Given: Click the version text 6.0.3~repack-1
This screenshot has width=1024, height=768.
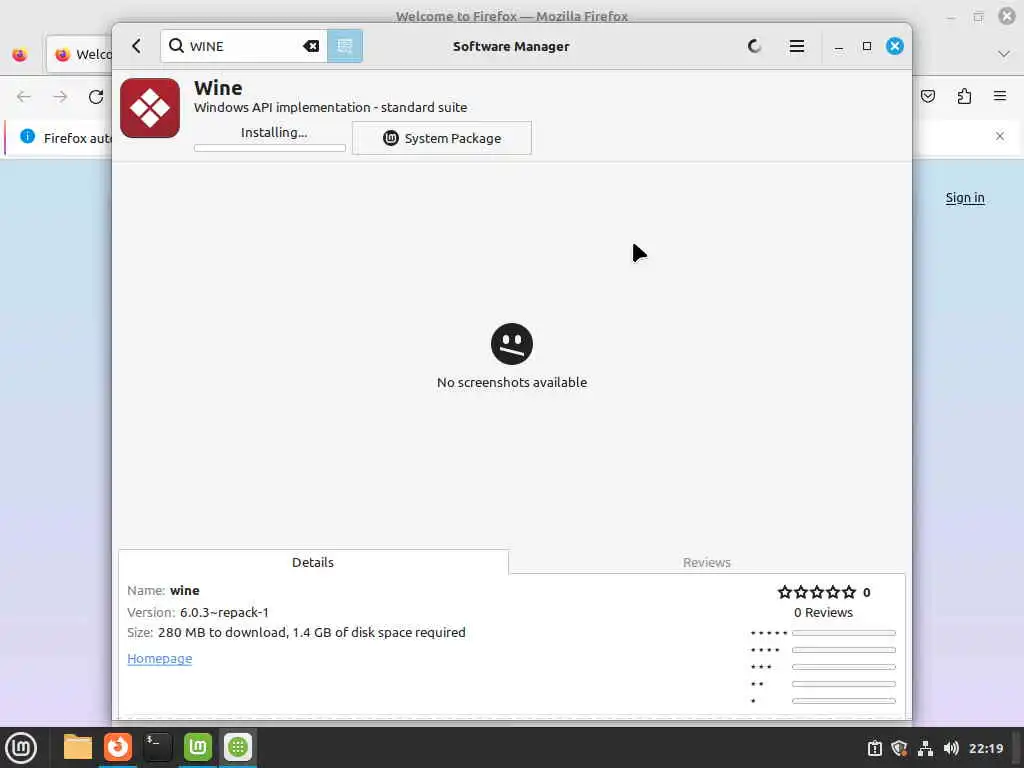Looking at the screenshot, I should point(224,613).
